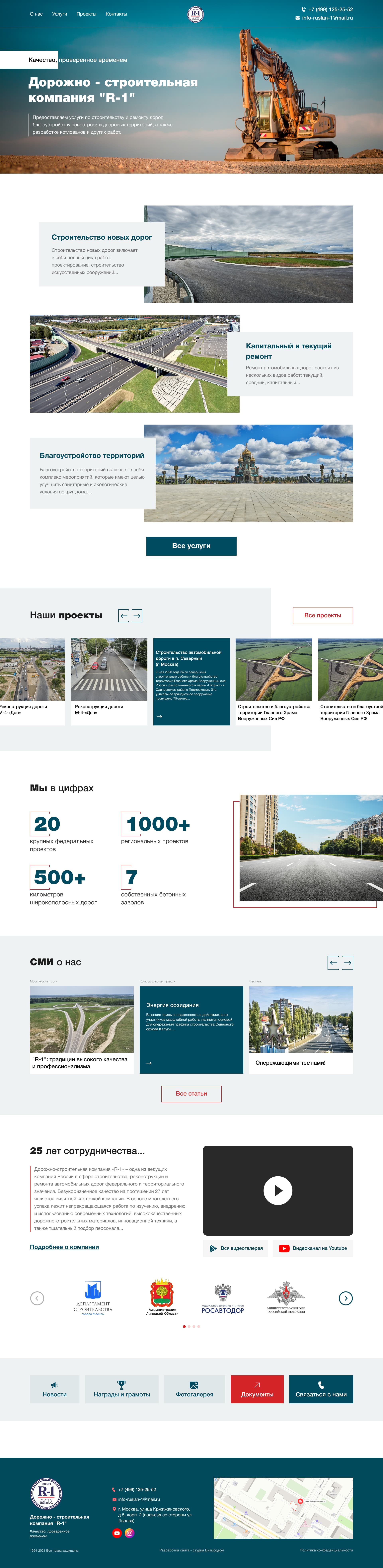Open "Политика конфиденциальности" link
The image size is (383, 1568).
coord(326,1550)
